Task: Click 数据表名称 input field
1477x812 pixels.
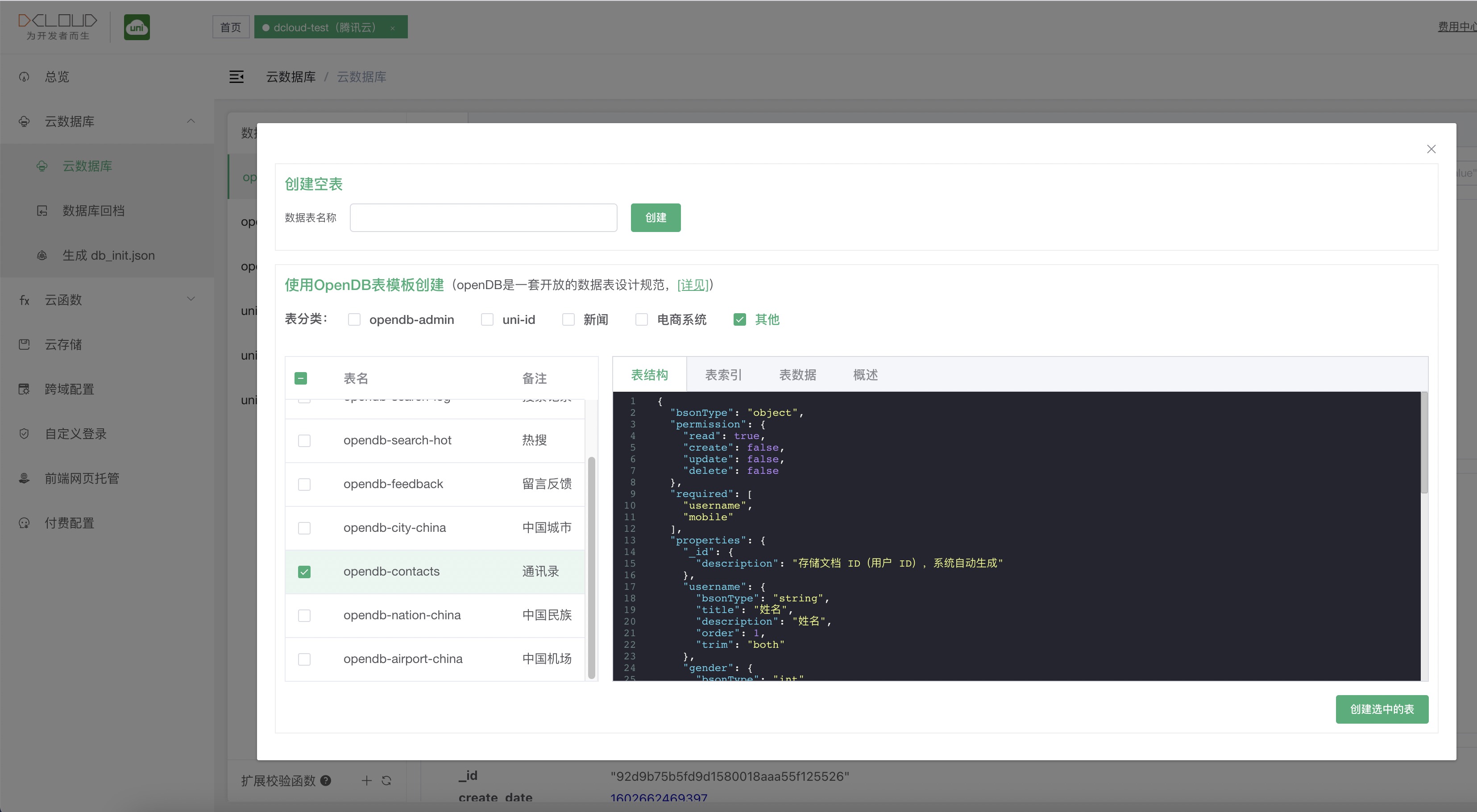Action: (483, 218)
